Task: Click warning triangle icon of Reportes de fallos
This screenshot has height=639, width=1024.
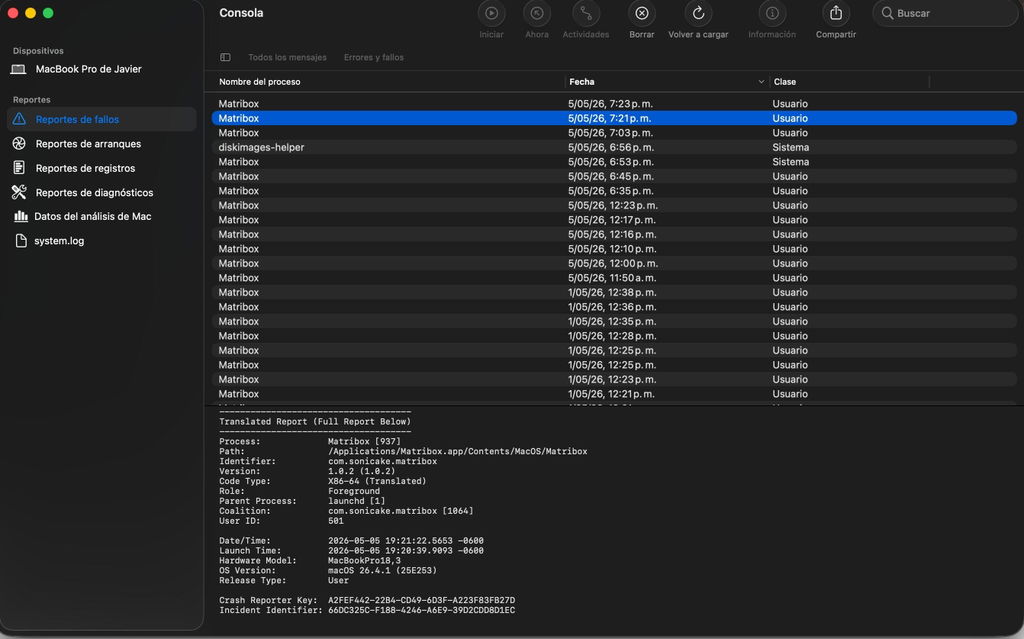Action: 19,119
